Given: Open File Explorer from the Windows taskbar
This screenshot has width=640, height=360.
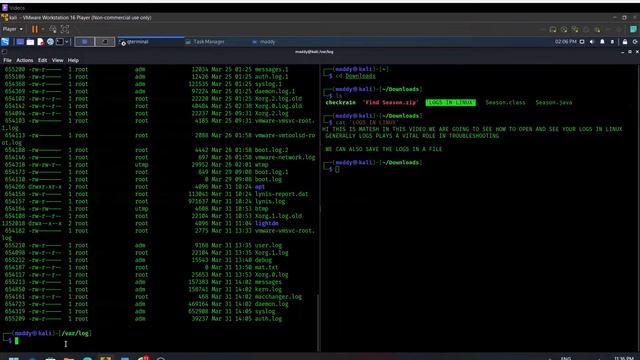Looking at the screenshot, I should pos(69,358).
